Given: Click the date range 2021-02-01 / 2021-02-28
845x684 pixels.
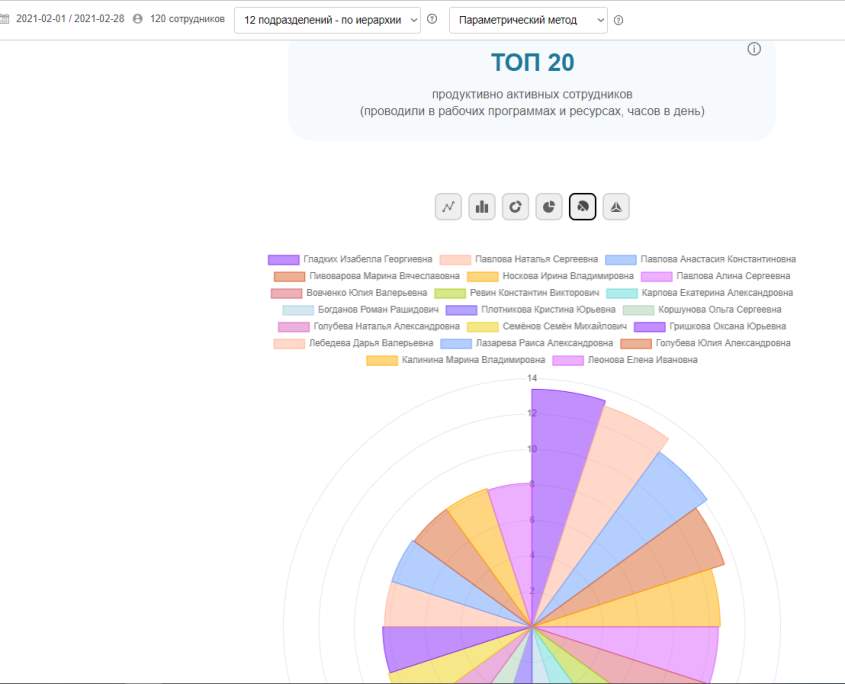Looking at the screenshot, I should 70,19.
